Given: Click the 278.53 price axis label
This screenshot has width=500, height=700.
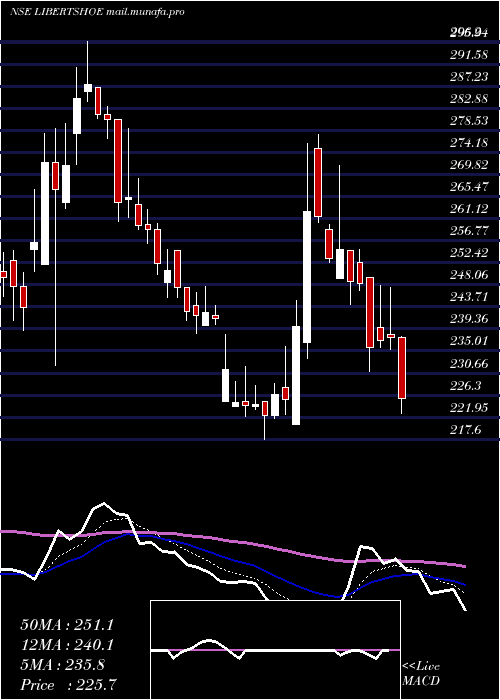Looking at the screenshot, I should click(x=468, y=121).
